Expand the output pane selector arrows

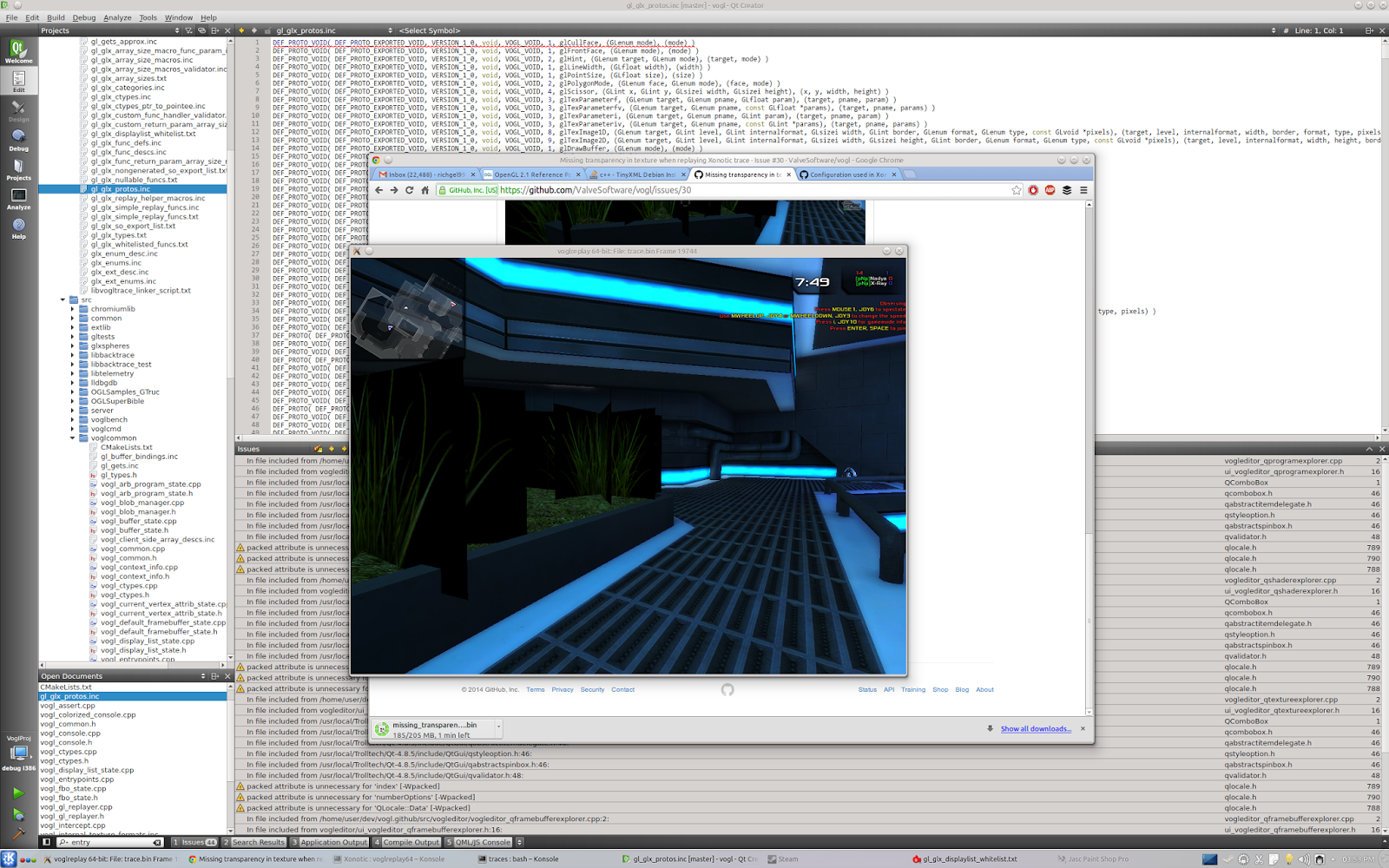point(520,842)
